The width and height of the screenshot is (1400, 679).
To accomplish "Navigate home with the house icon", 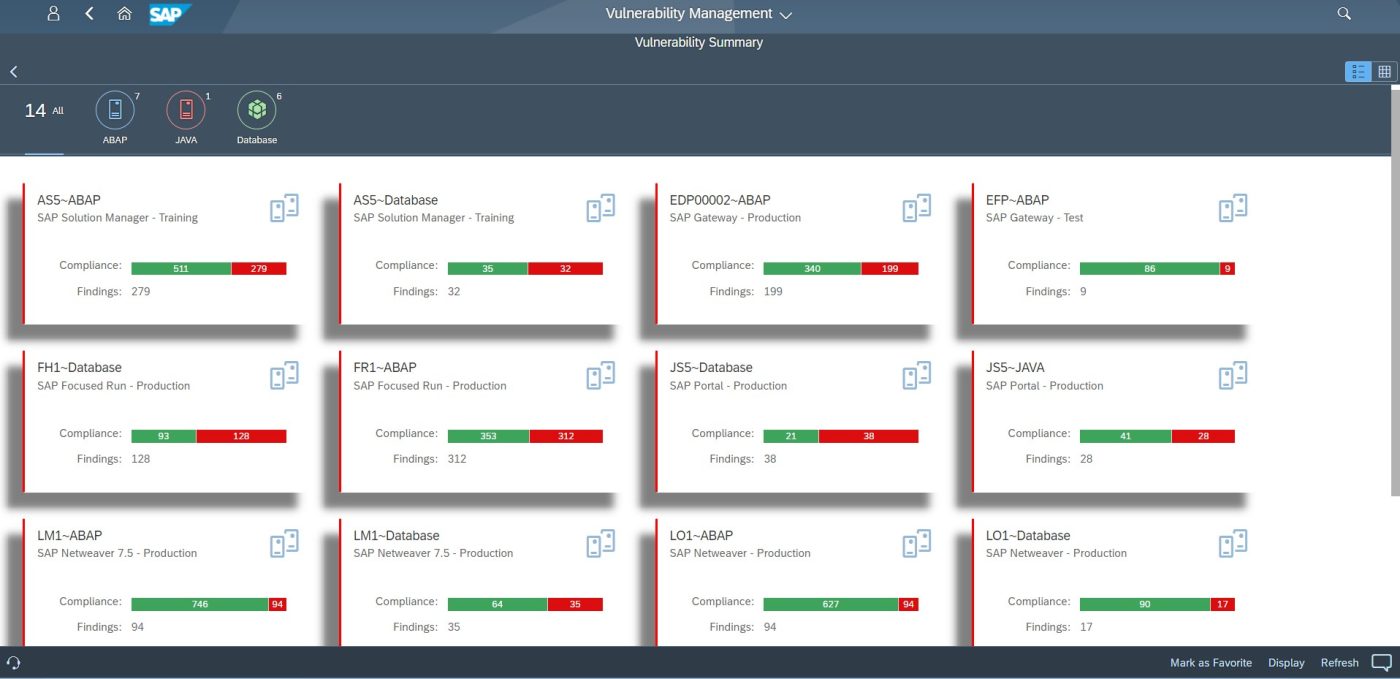I will (124, 13).
